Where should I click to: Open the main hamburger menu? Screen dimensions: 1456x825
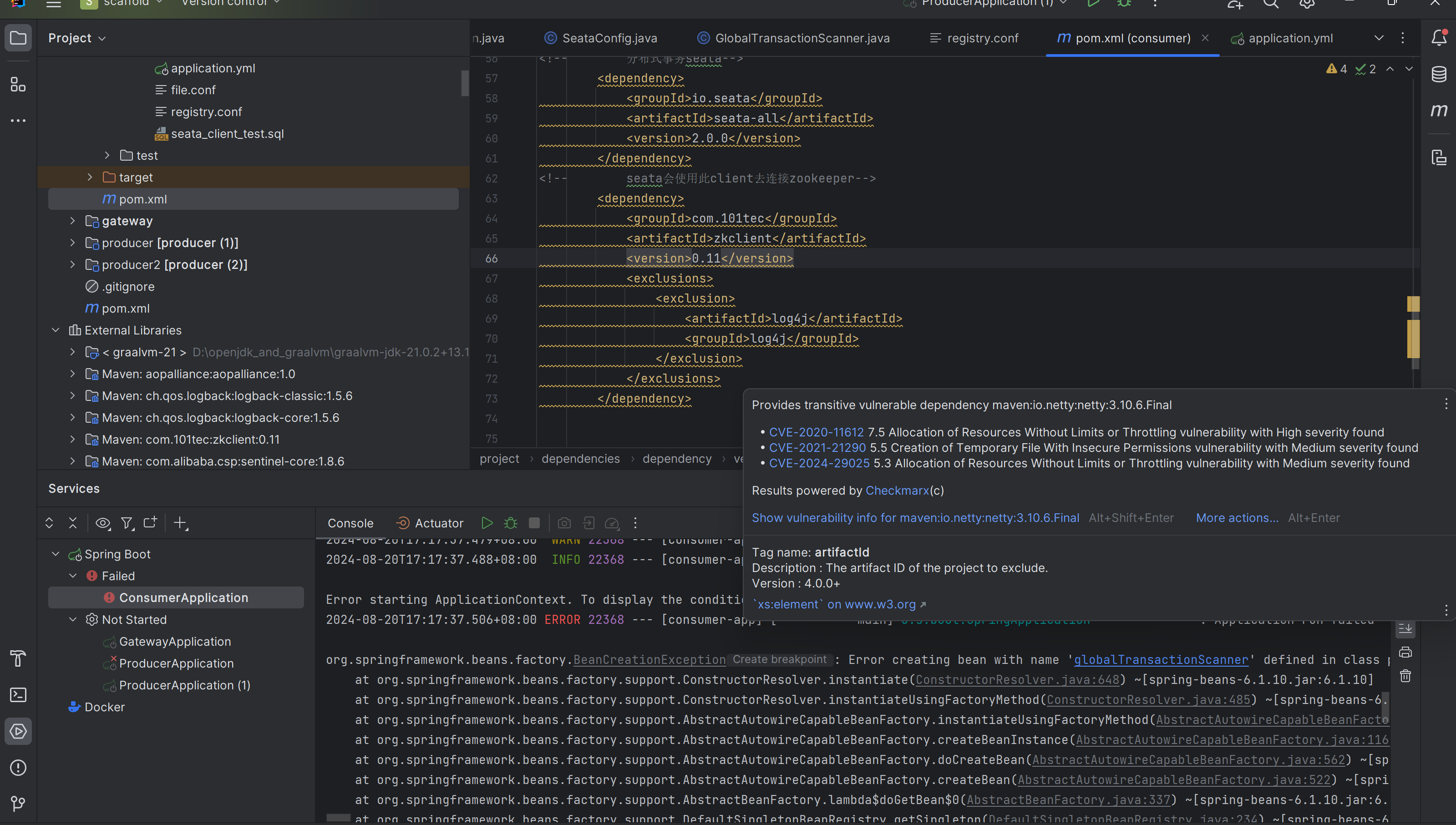(x=54, y=3)
